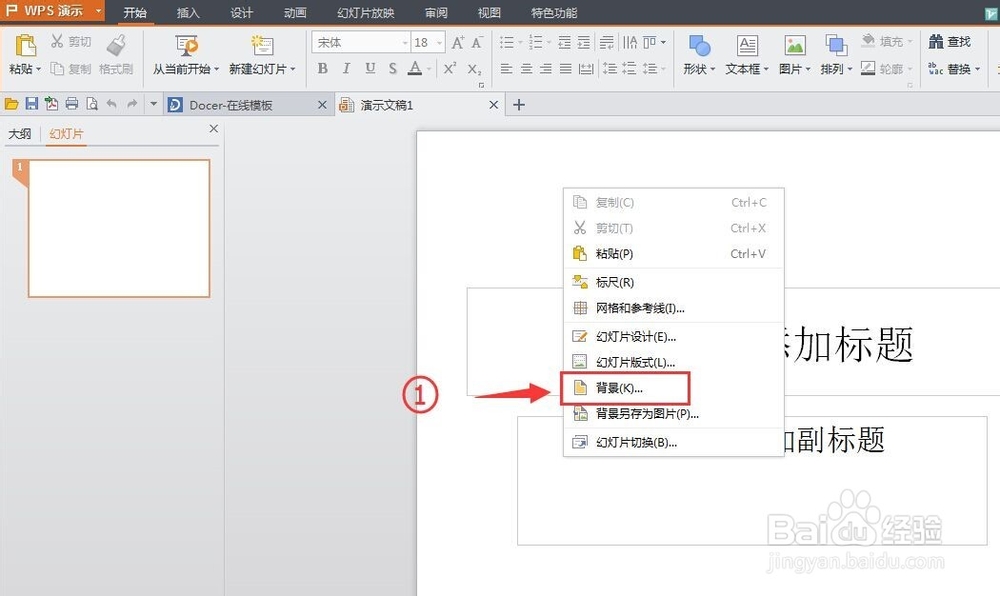The width and height of the screenshot is (1000, 596).
Task: Choose Background (背景(K)...) from context menu
Action: click(x=673, y=388)
